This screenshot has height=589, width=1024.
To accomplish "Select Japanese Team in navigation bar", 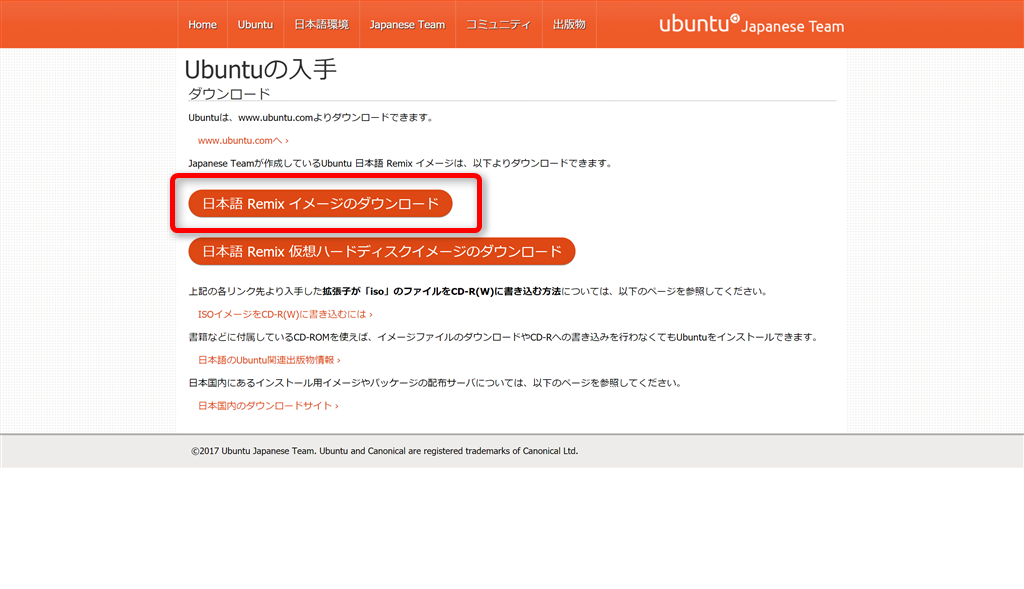I will (x=407, y=25).
